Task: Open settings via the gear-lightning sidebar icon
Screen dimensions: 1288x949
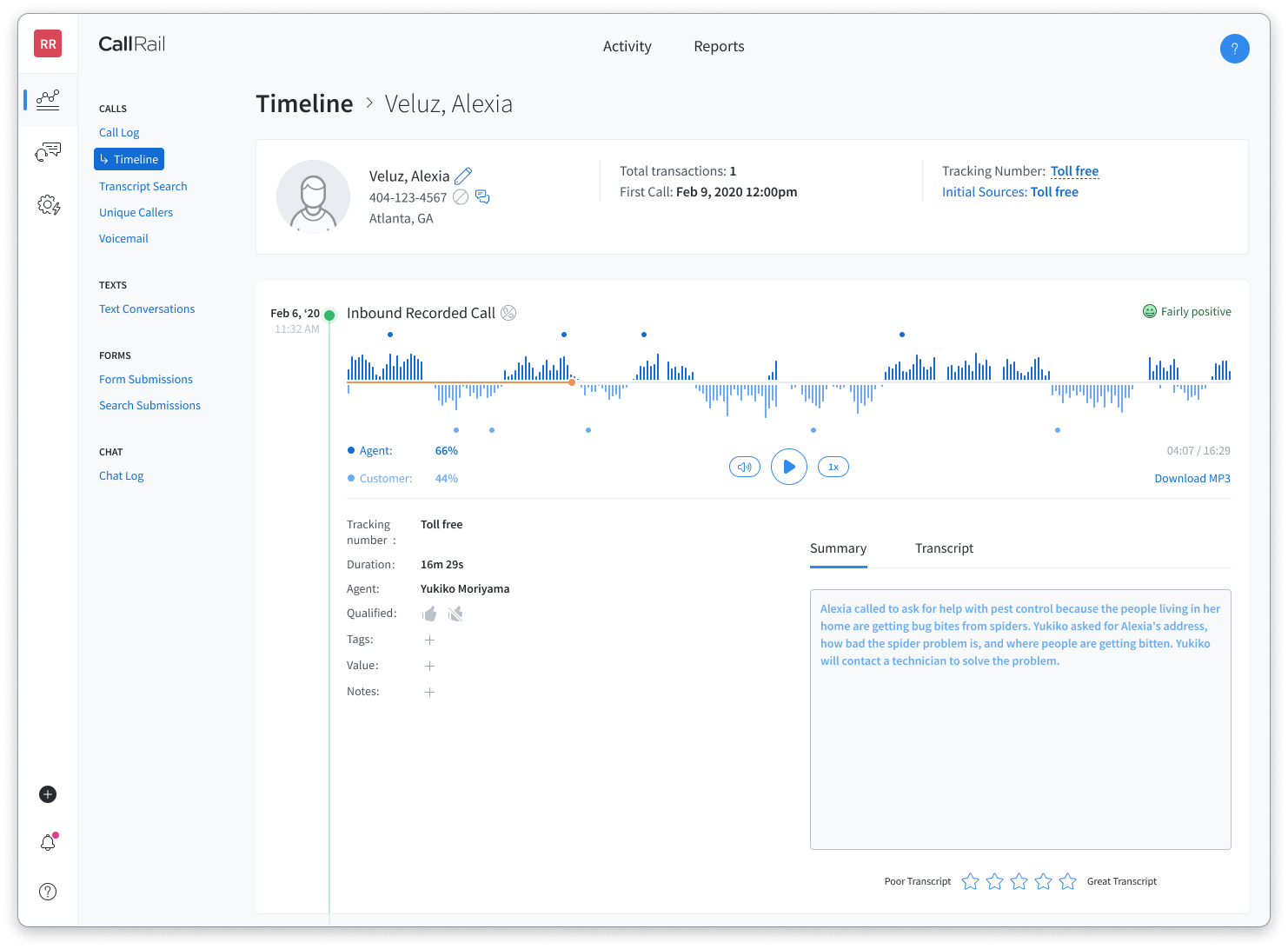Action: 48,203
